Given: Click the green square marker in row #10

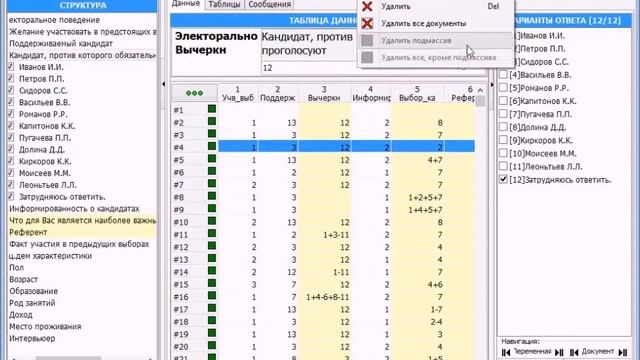Looking at the screenshot, I should coord(212,221).
